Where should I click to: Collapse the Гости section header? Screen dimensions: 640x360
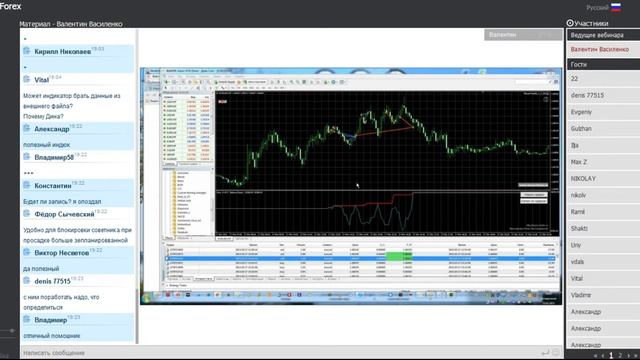click(603, 64)
